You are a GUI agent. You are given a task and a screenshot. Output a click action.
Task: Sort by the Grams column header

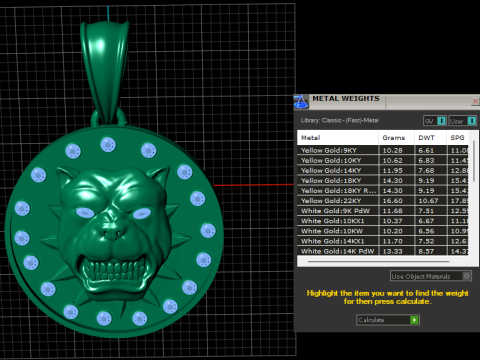(x=396, y=137)
